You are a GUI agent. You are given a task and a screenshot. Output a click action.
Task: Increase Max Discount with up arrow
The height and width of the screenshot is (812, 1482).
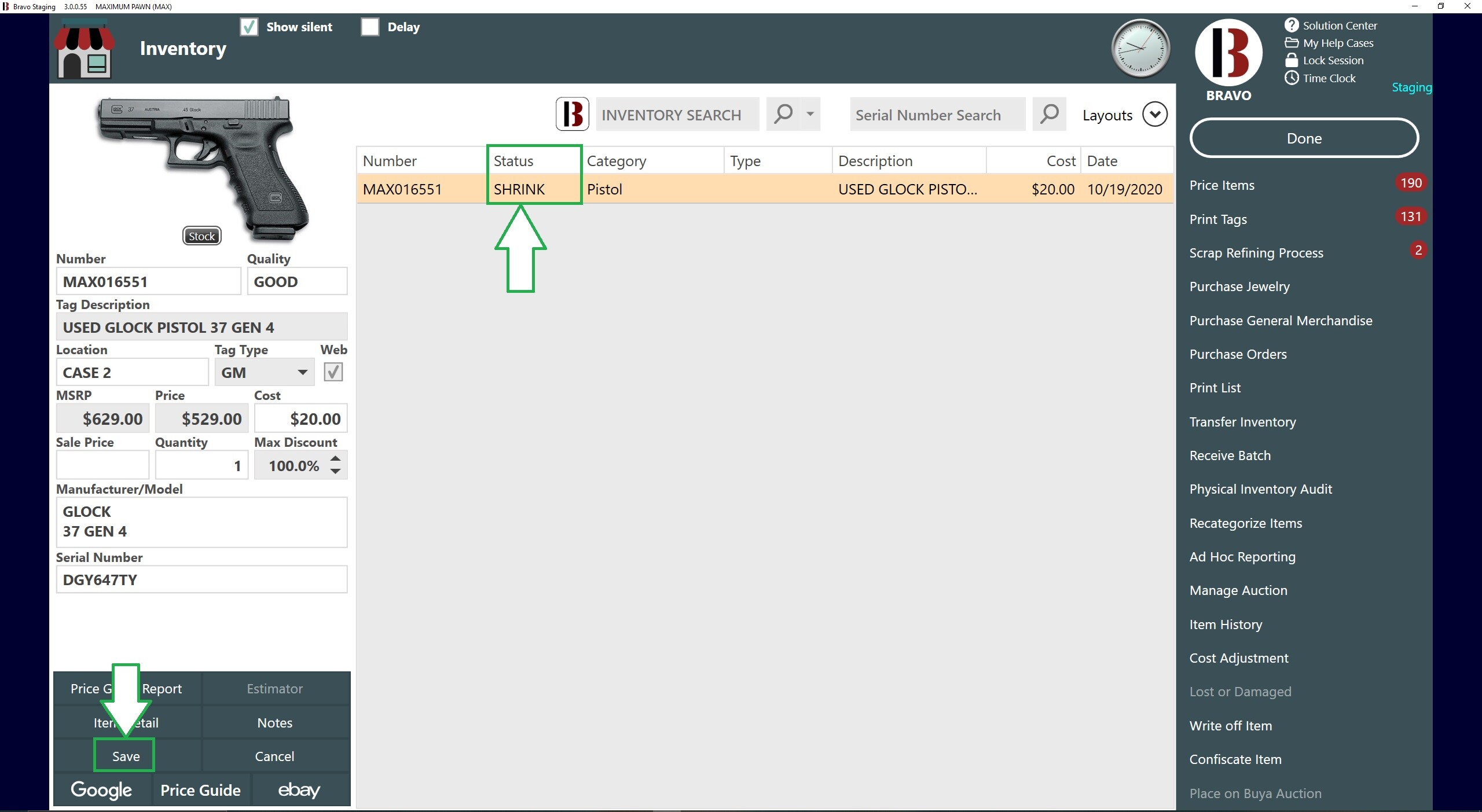pyautogui.click(x=335, y=458)
